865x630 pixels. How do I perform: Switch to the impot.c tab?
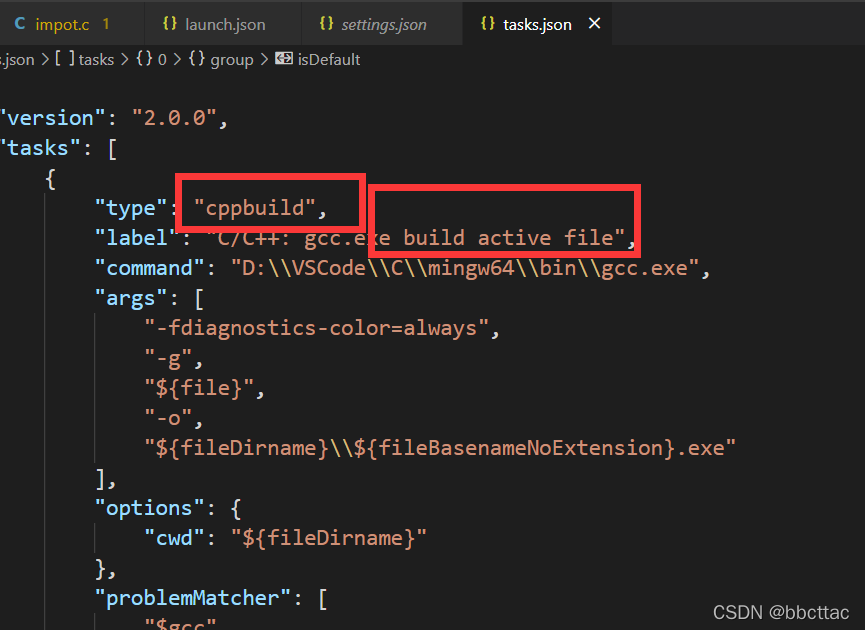point(71,24)
